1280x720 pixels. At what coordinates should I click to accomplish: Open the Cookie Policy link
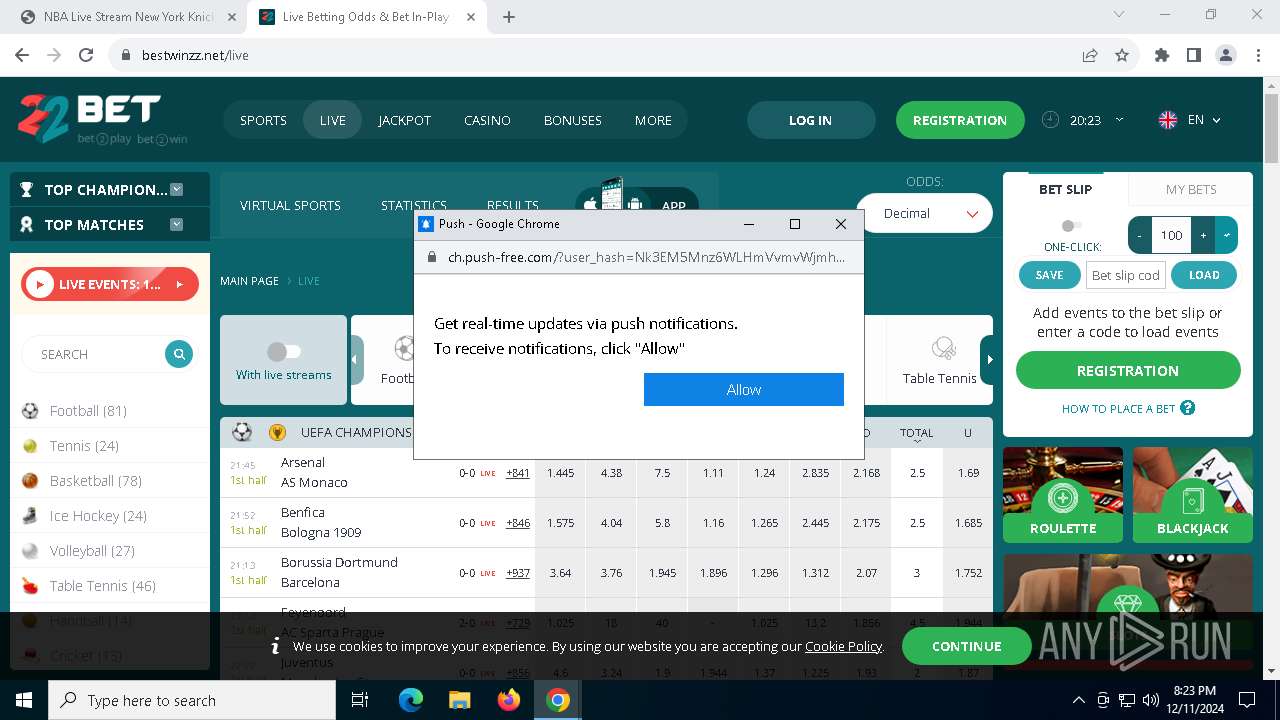pyautogui.click(x=843, y=647)
